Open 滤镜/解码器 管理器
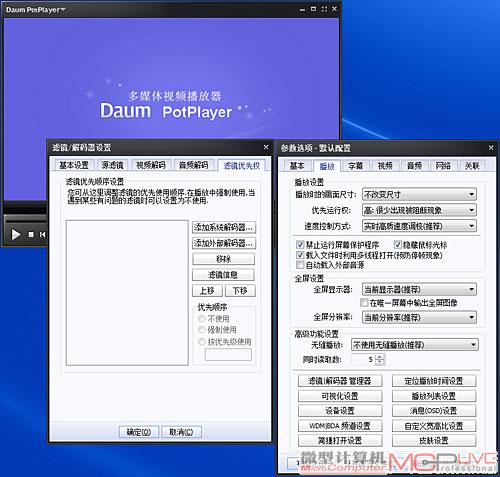Viewport: 500px width, 477px height. pos(340,381)
